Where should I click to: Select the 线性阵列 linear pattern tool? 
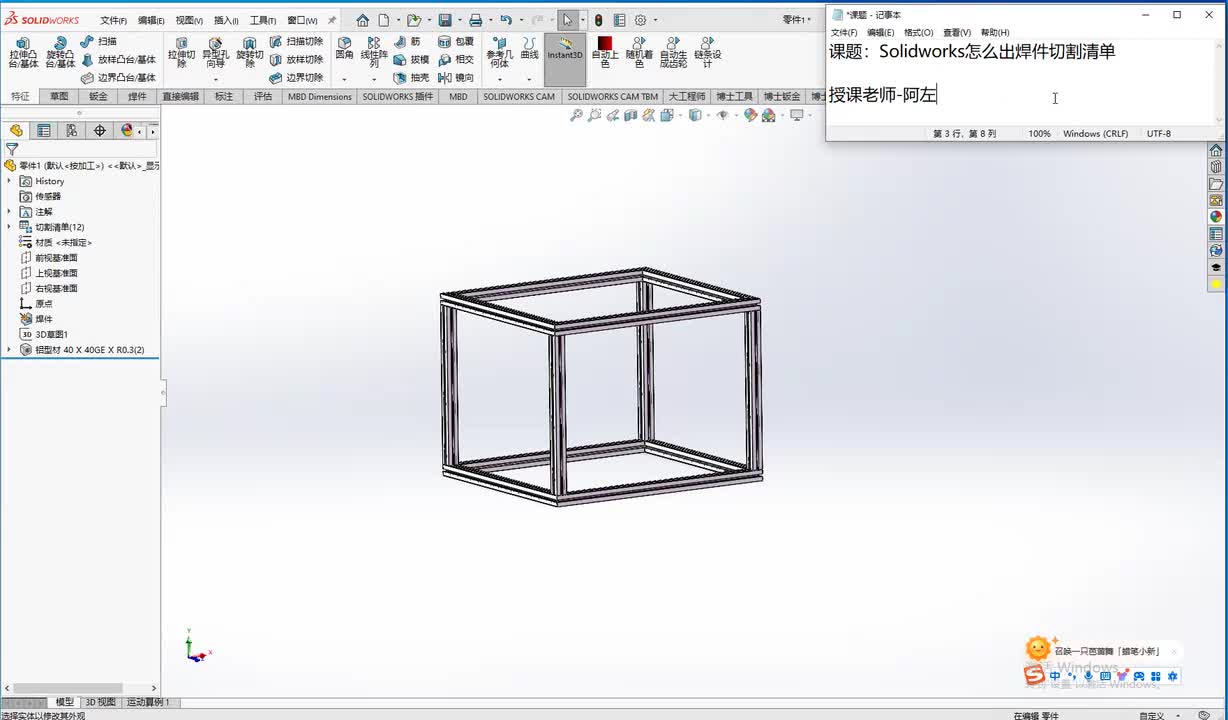(x=374, y=53)
